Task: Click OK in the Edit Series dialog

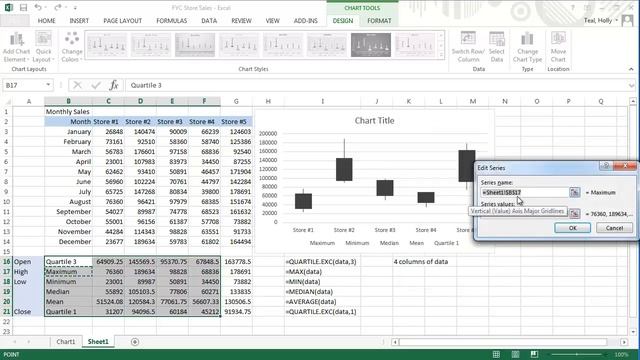Action: click(572, 228)
